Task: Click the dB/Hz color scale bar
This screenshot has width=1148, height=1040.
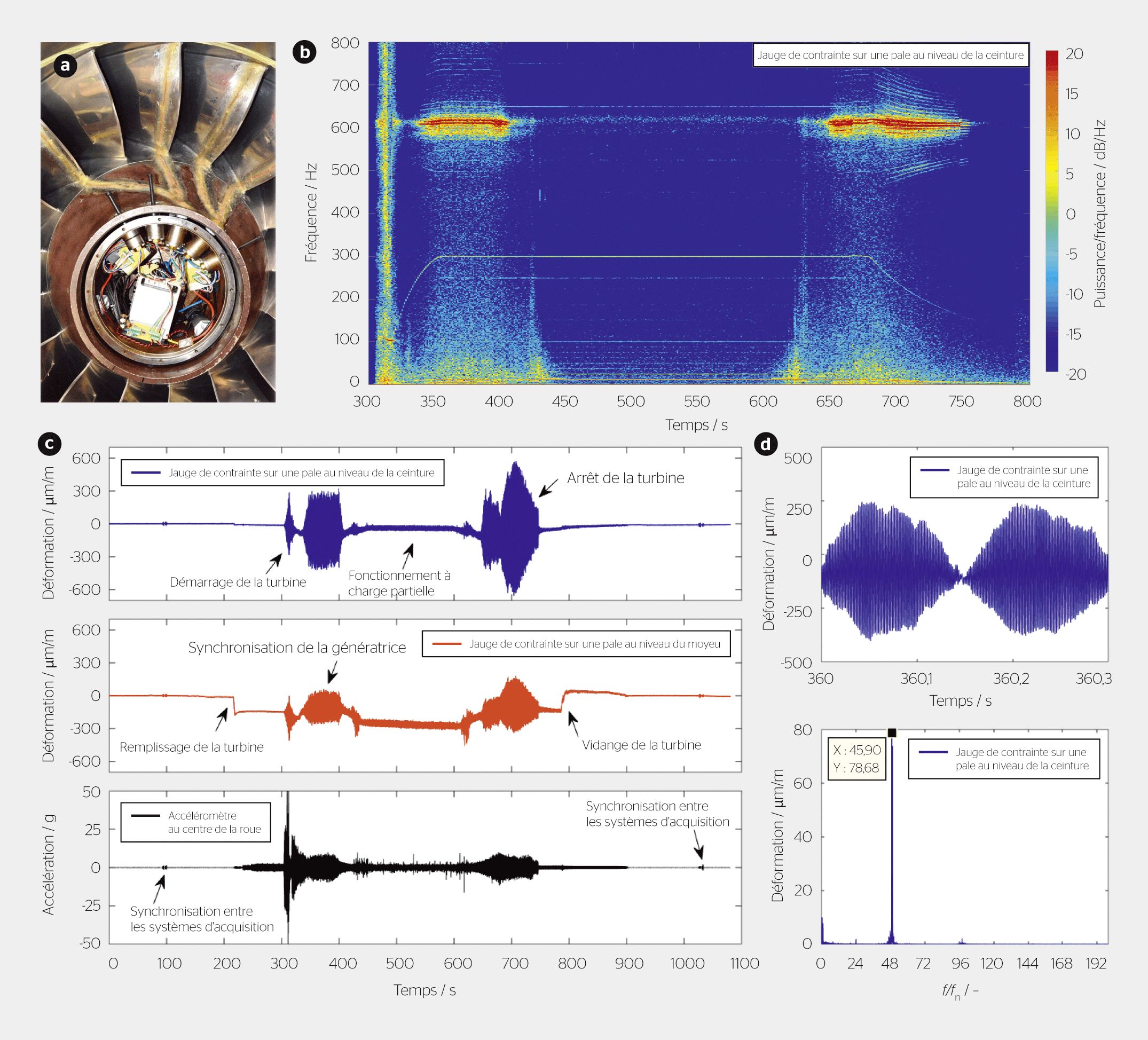Action: tap(1051, 211)
